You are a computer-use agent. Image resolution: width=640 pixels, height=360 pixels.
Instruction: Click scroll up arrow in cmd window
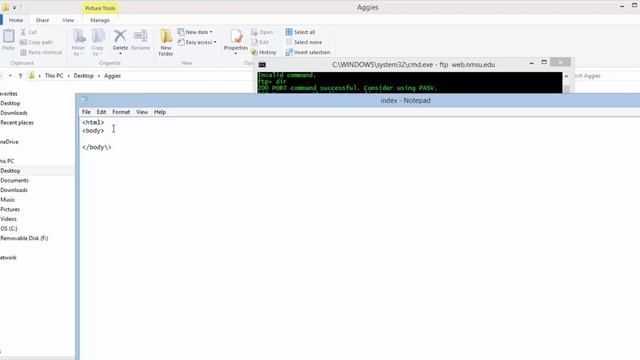tap(566, 76)
